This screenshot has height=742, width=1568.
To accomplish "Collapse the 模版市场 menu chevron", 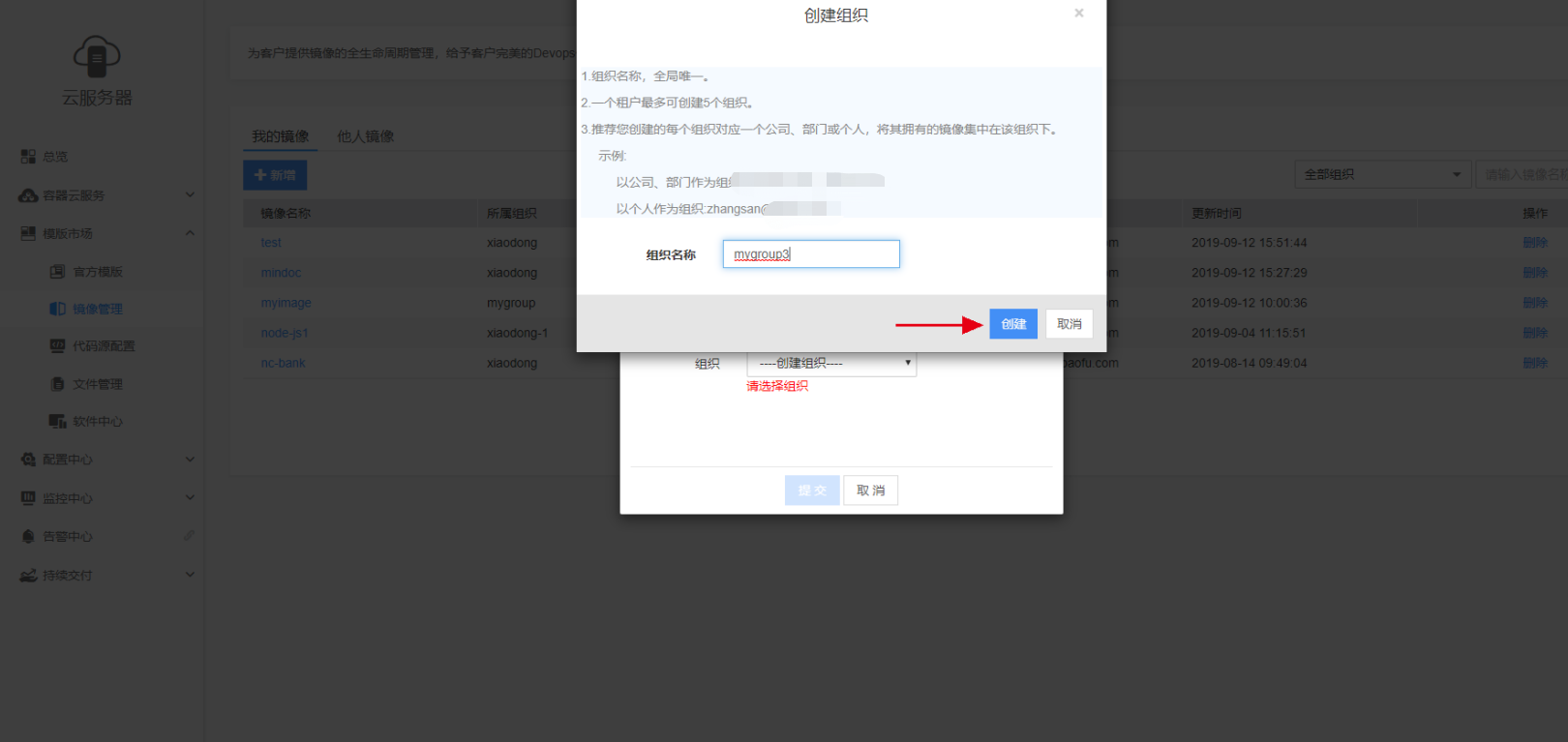I will pos(190,233).
